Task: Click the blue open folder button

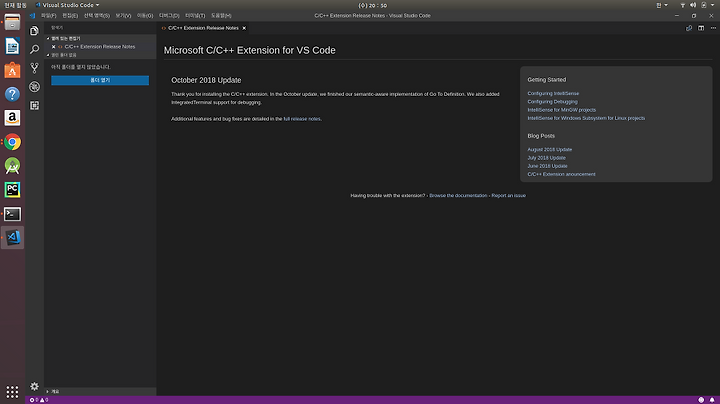Action: click(x=100, y=80)
